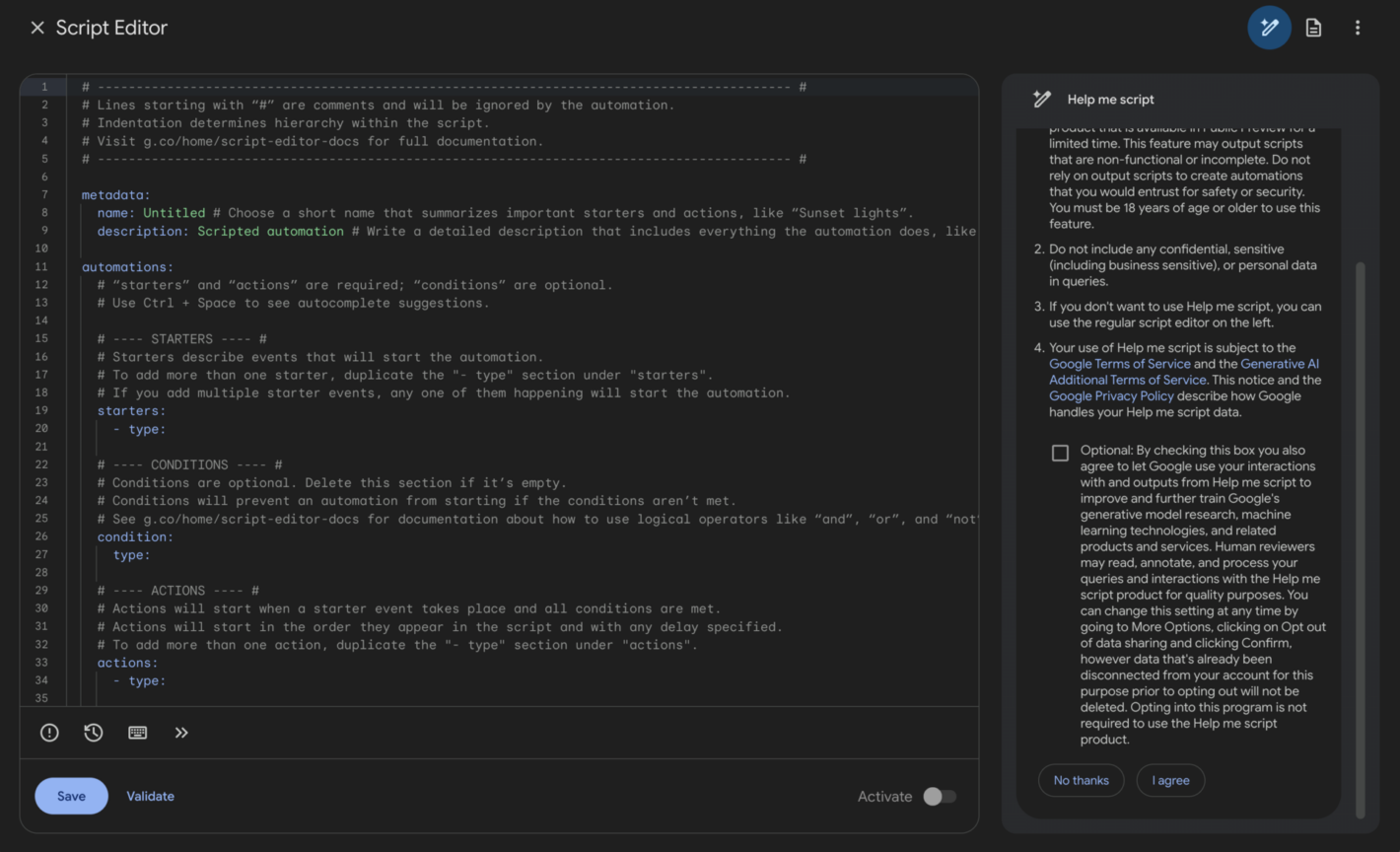This screenshot has width=1400, height=852.
Task: Open the Google Terms of Service link
Action: (1119, 363)
